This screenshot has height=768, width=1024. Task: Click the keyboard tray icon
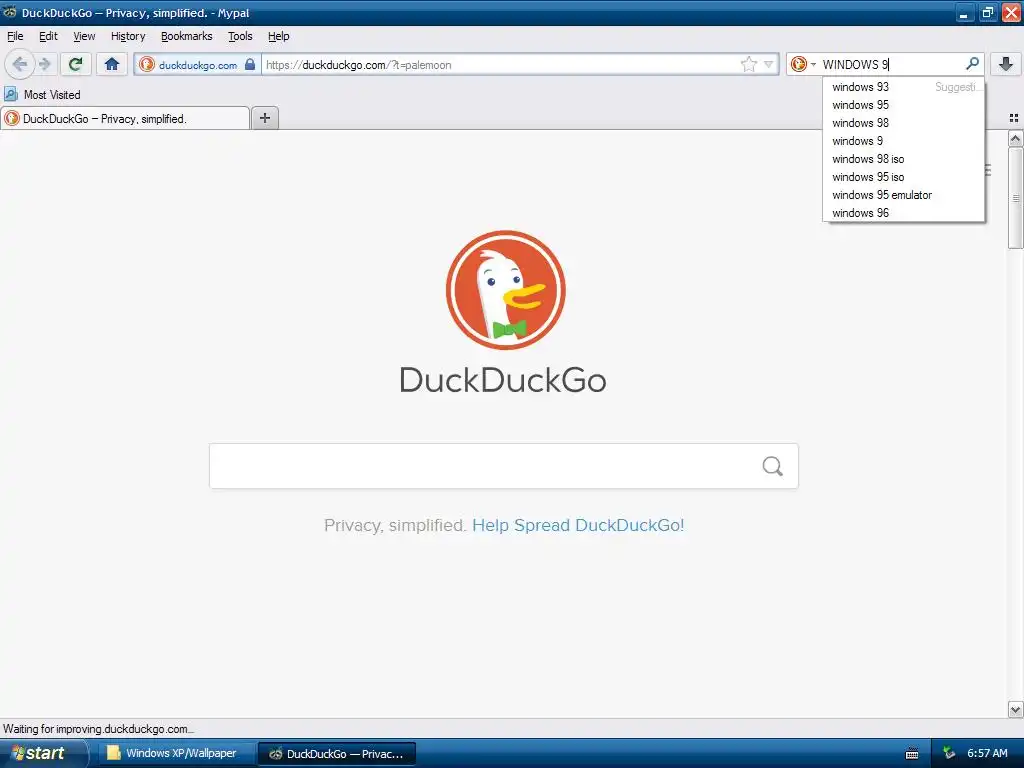(x=912, y=754)
